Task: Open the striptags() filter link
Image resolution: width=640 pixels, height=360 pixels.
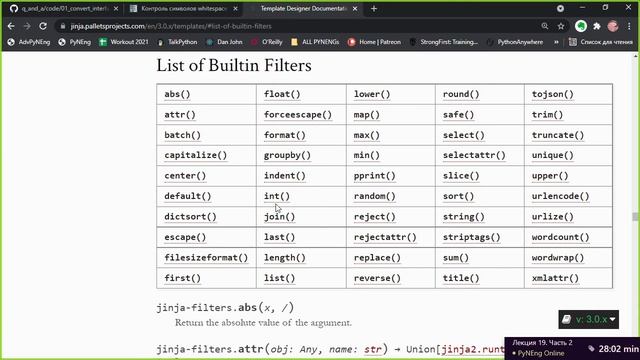Action: point(471,237)
